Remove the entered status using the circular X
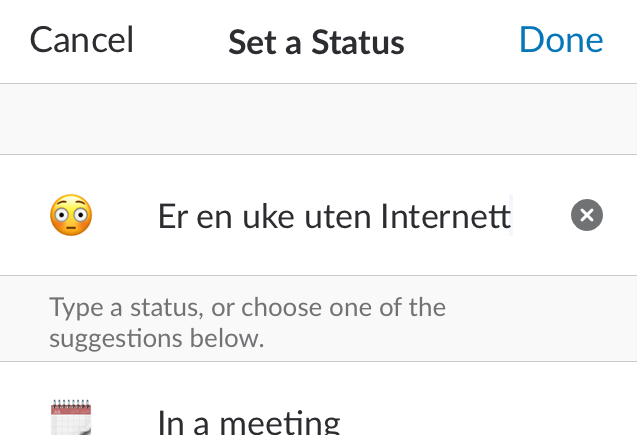 [x=587, y=215]
